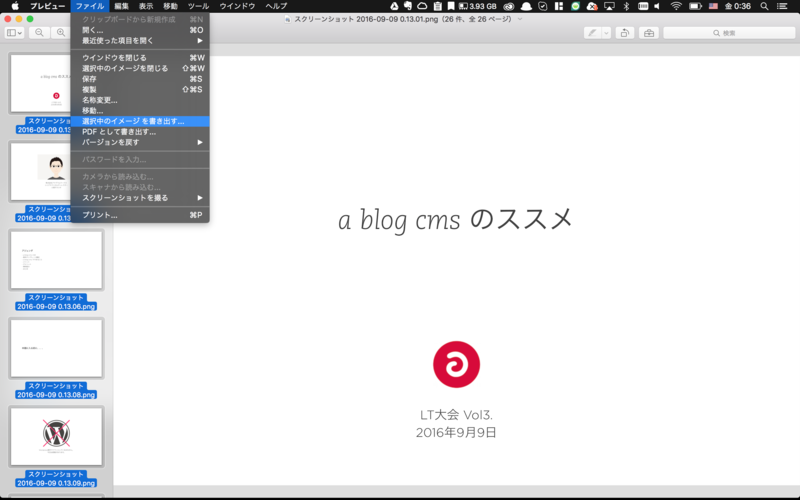Select the a blog cms title slide thumbnail
800x500 pixels.
pos(40,83)
